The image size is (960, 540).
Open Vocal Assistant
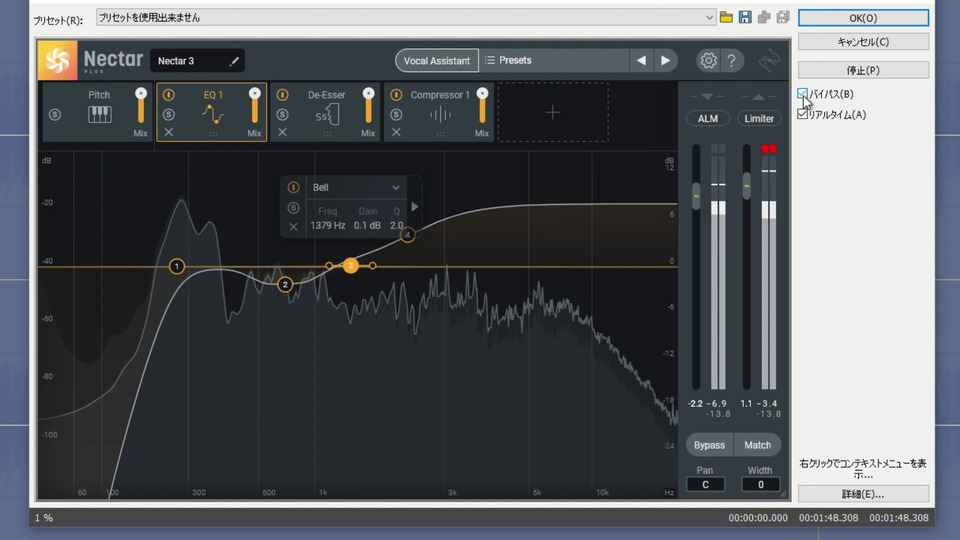437,60
